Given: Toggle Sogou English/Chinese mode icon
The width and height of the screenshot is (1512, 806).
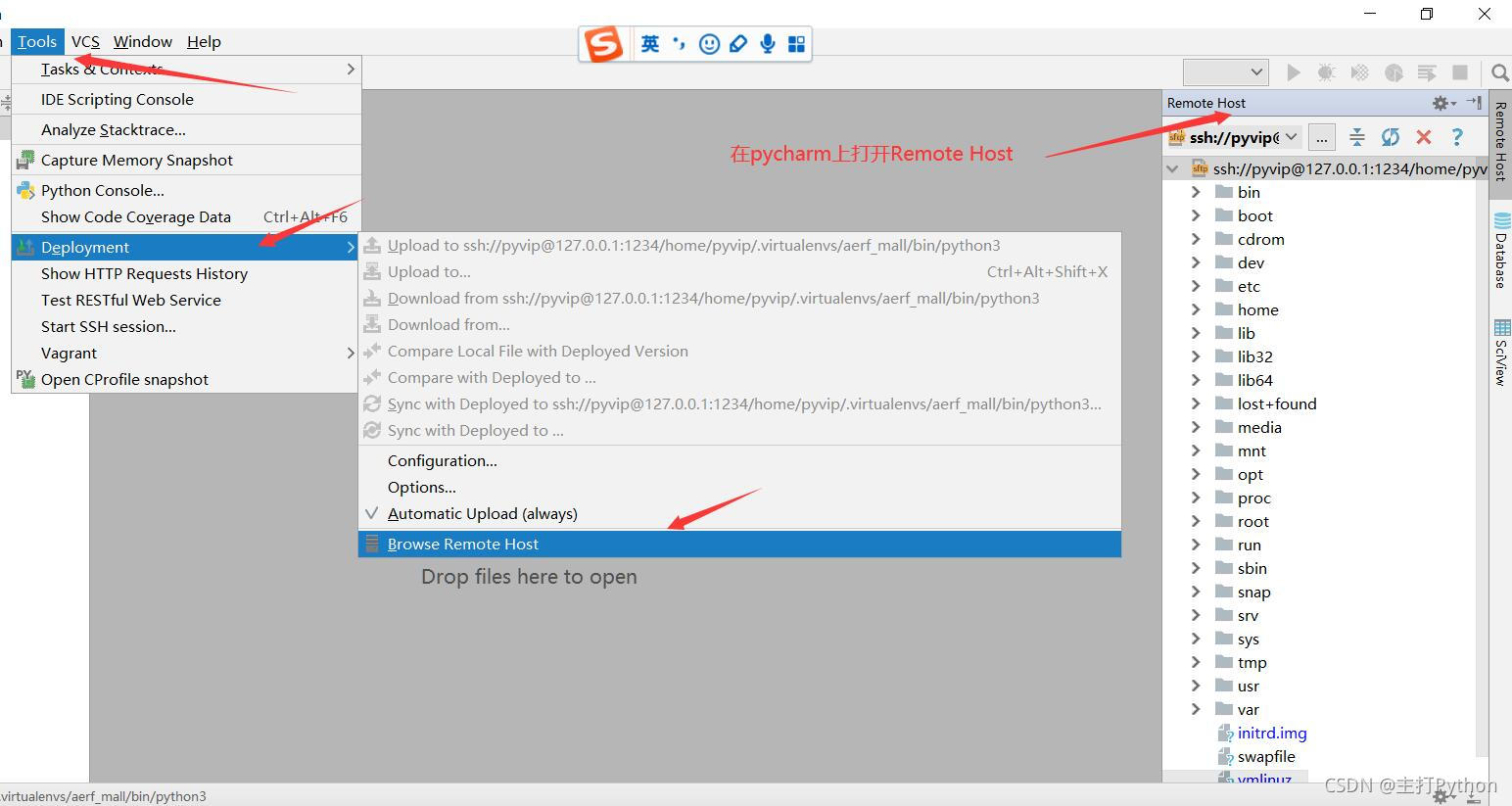Looking at the screenshot, I should click(x=650, y=44).
